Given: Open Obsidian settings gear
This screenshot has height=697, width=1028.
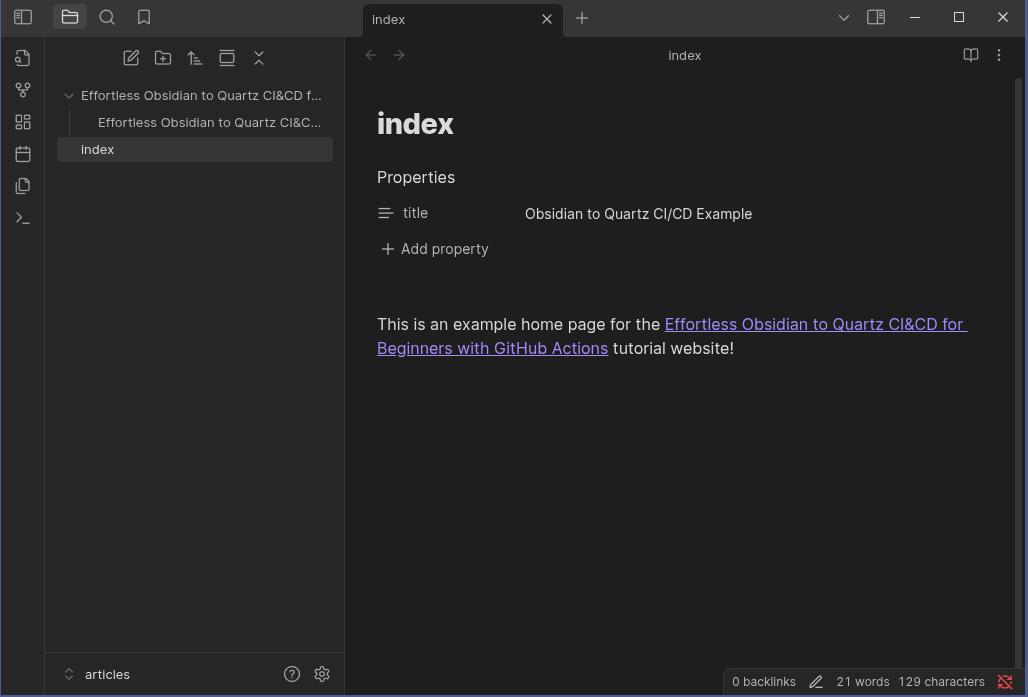Looking at the screenshot, I should tap(322, 674).
